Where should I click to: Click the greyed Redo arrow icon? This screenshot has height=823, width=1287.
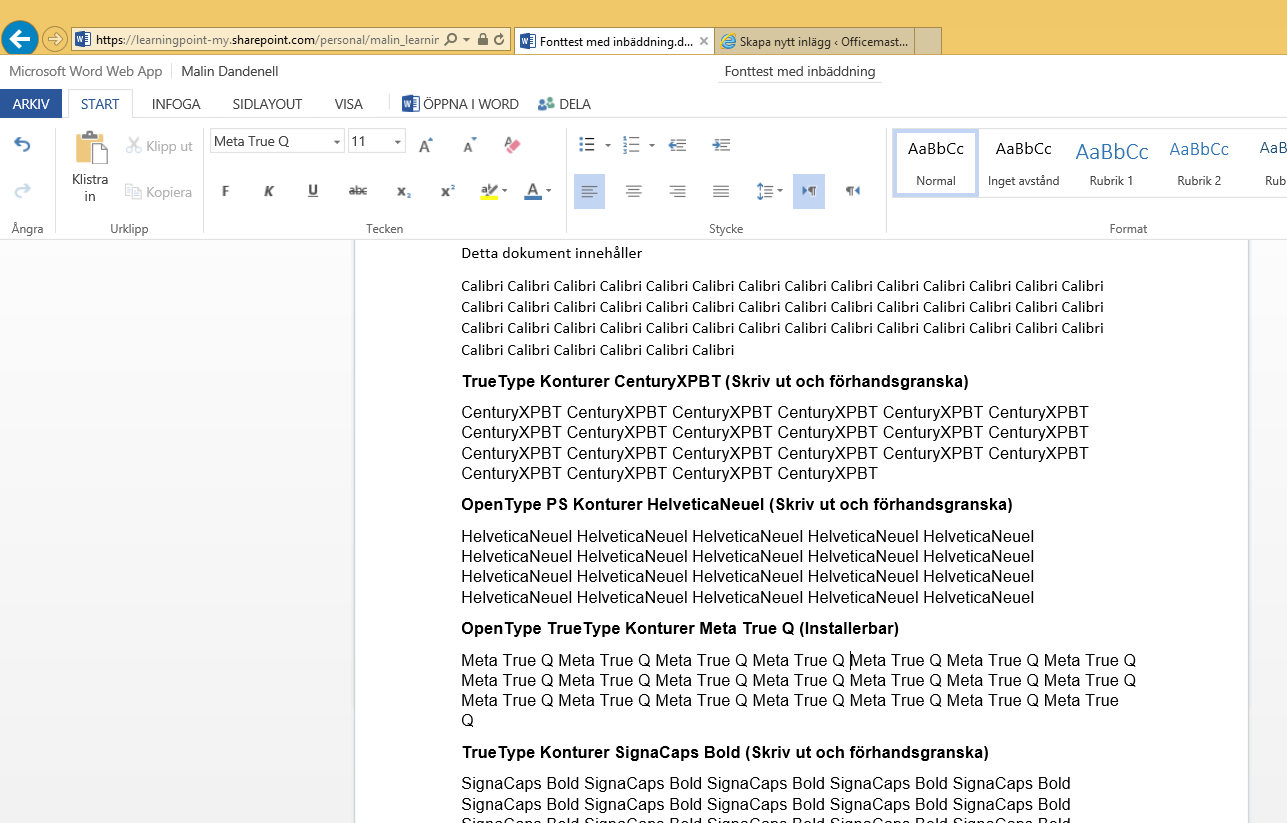click(22, 190)
